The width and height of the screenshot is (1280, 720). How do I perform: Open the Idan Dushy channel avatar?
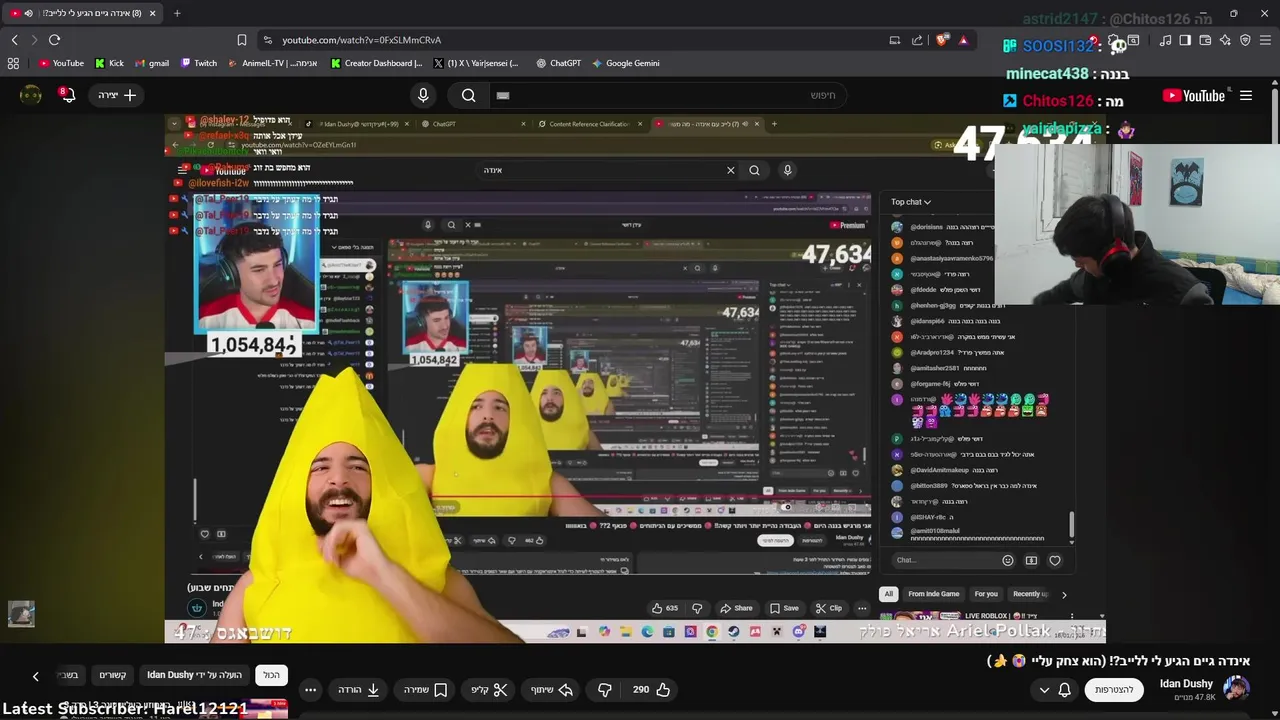(1236, 690)
